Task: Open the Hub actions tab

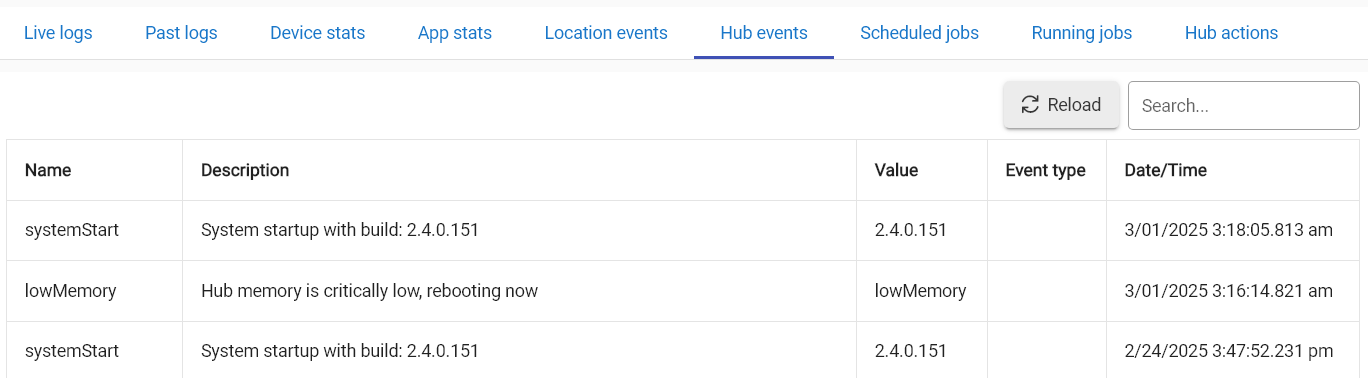Action: (1232, 33)
